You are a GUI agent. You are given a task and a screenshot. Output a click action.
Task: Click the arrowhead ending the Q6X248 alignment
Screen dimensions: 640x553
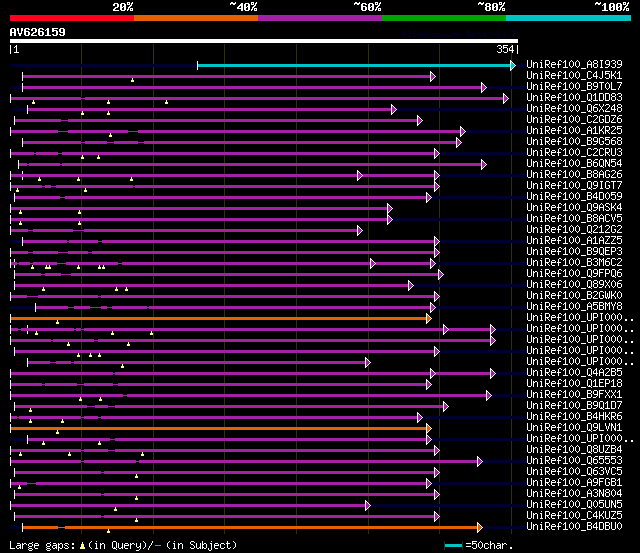click(x=393, y=109)
